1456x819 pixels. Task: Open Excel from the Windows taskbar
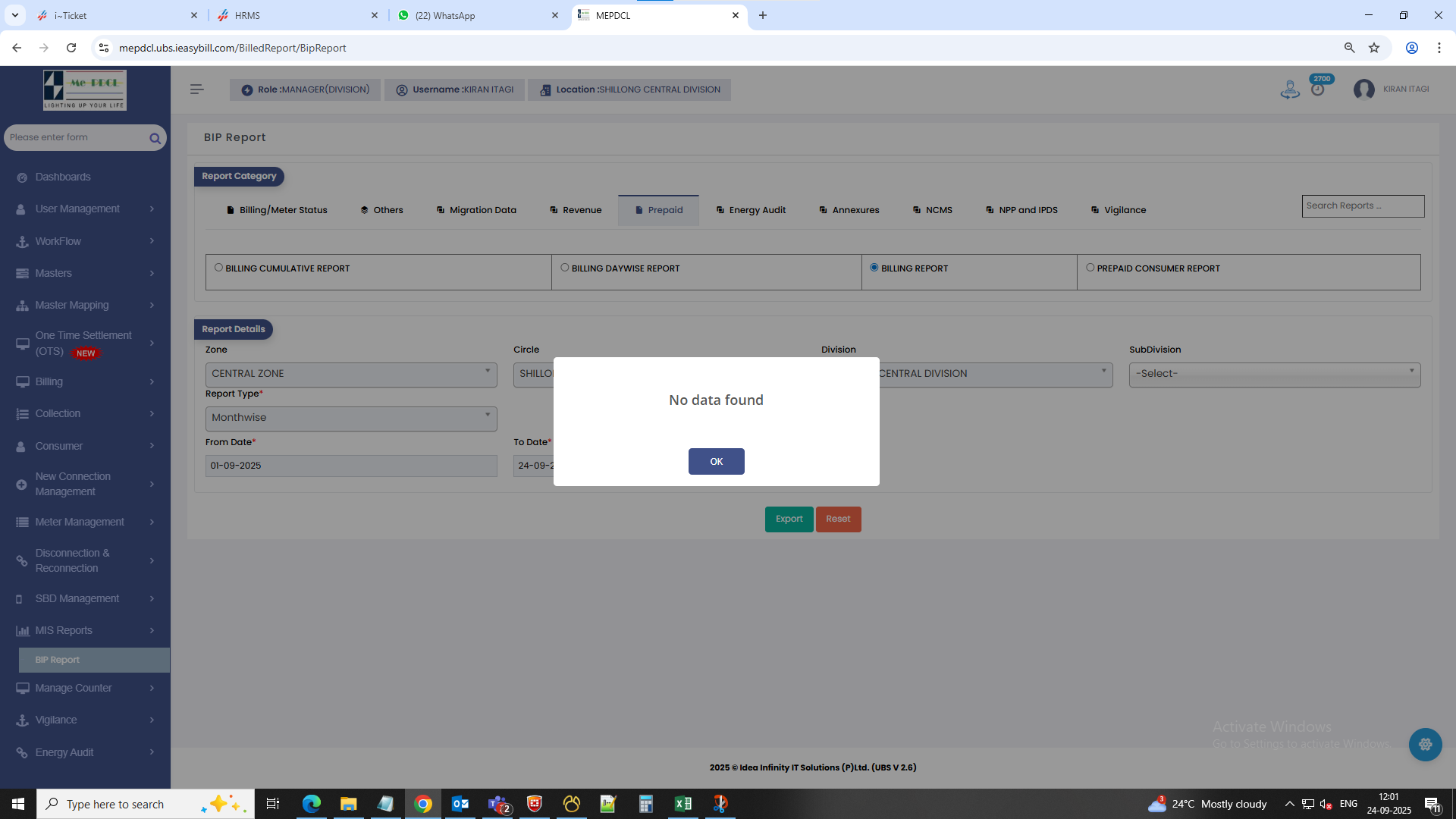pos(682,804)
